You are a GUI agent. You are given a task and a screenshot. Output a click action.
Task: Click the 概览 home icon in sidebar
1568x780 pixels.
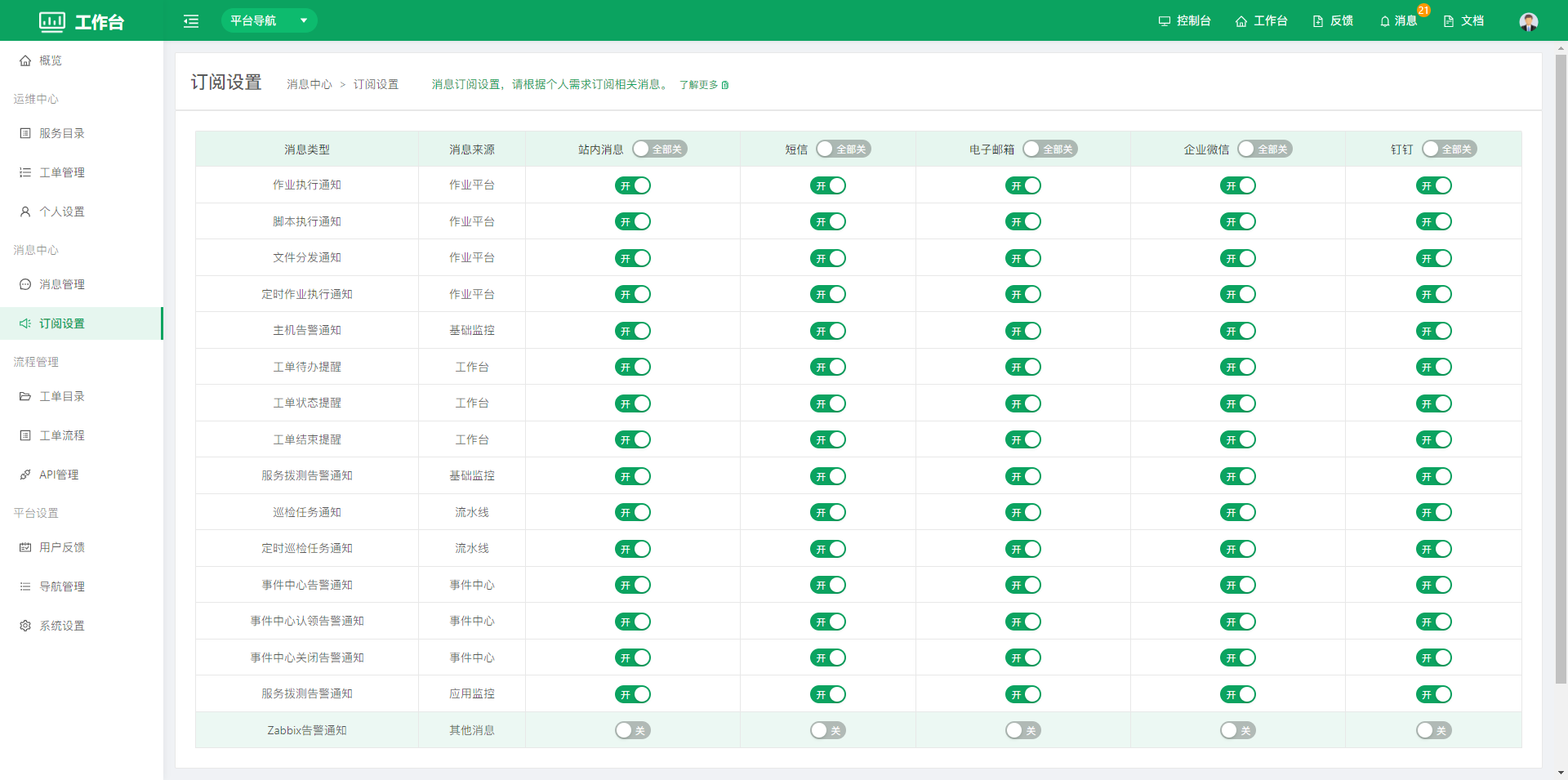(25, 60)
